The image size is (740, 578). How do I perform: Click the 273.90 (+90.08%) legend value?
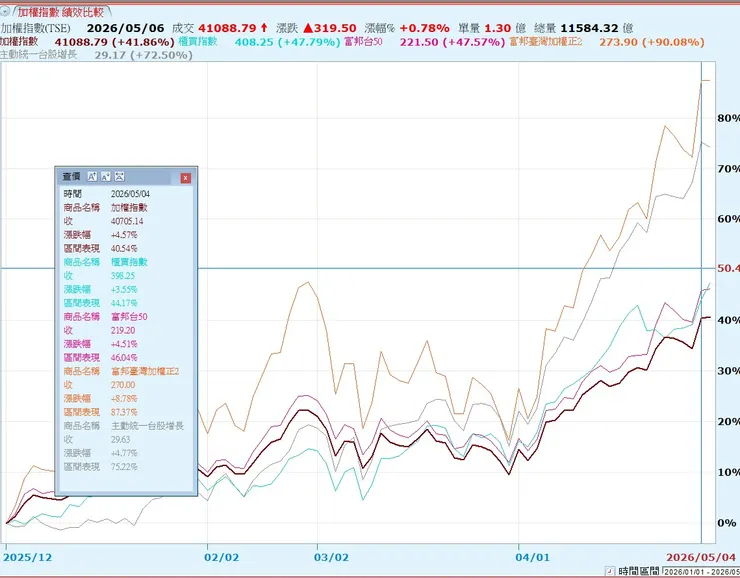coord(652,42)
